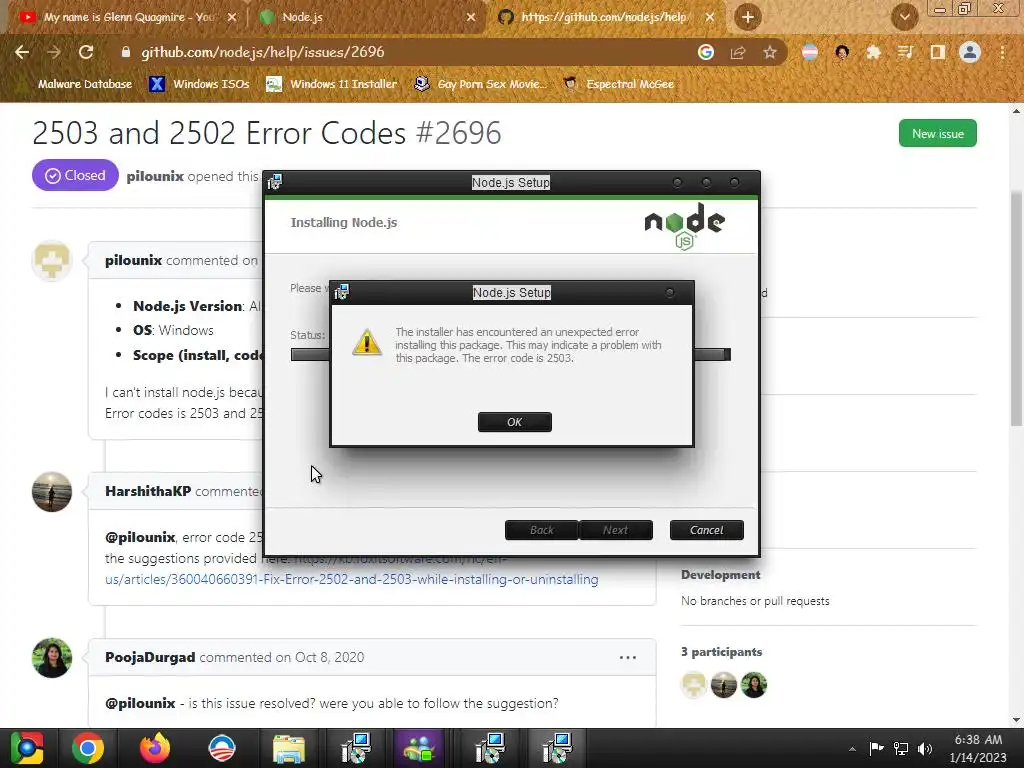
Task: Open File Explorer from the taskbar
Action: [x=289, y=748]
